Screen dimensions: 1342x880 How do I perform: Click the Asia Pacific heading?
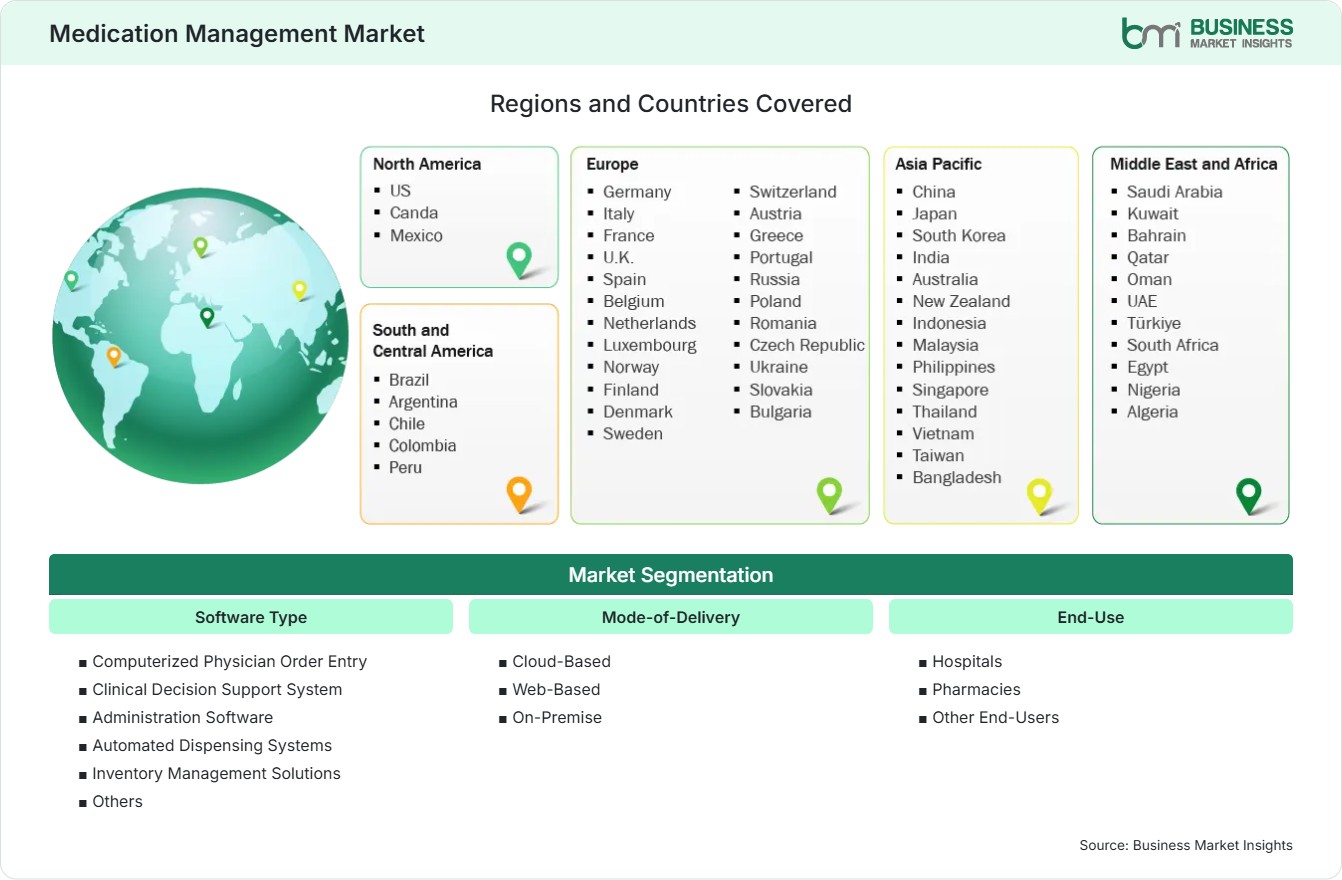(x=939, y=164)
